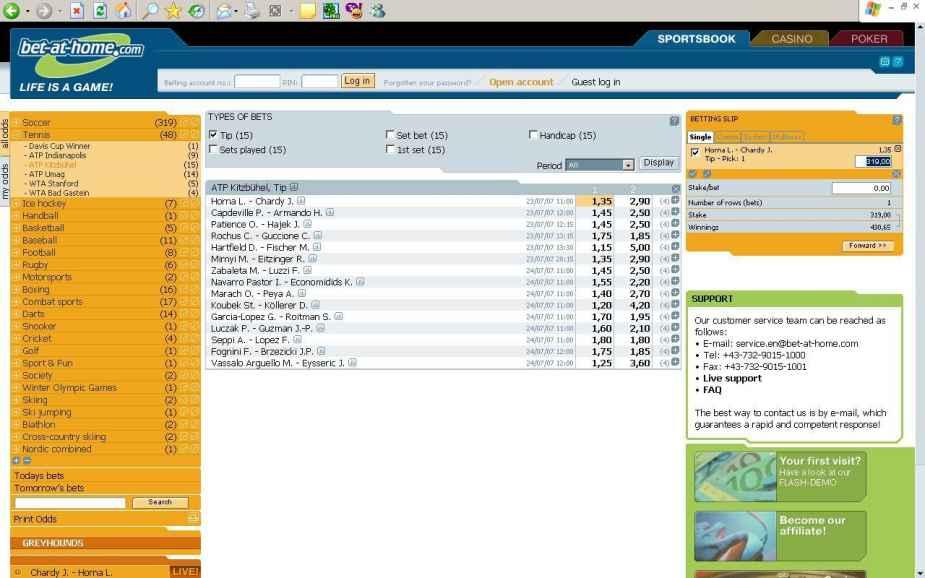Viewport: 925px width, 578px height.
Task: Check the Sets played (15) checkbox
Action: click(212, 150)
